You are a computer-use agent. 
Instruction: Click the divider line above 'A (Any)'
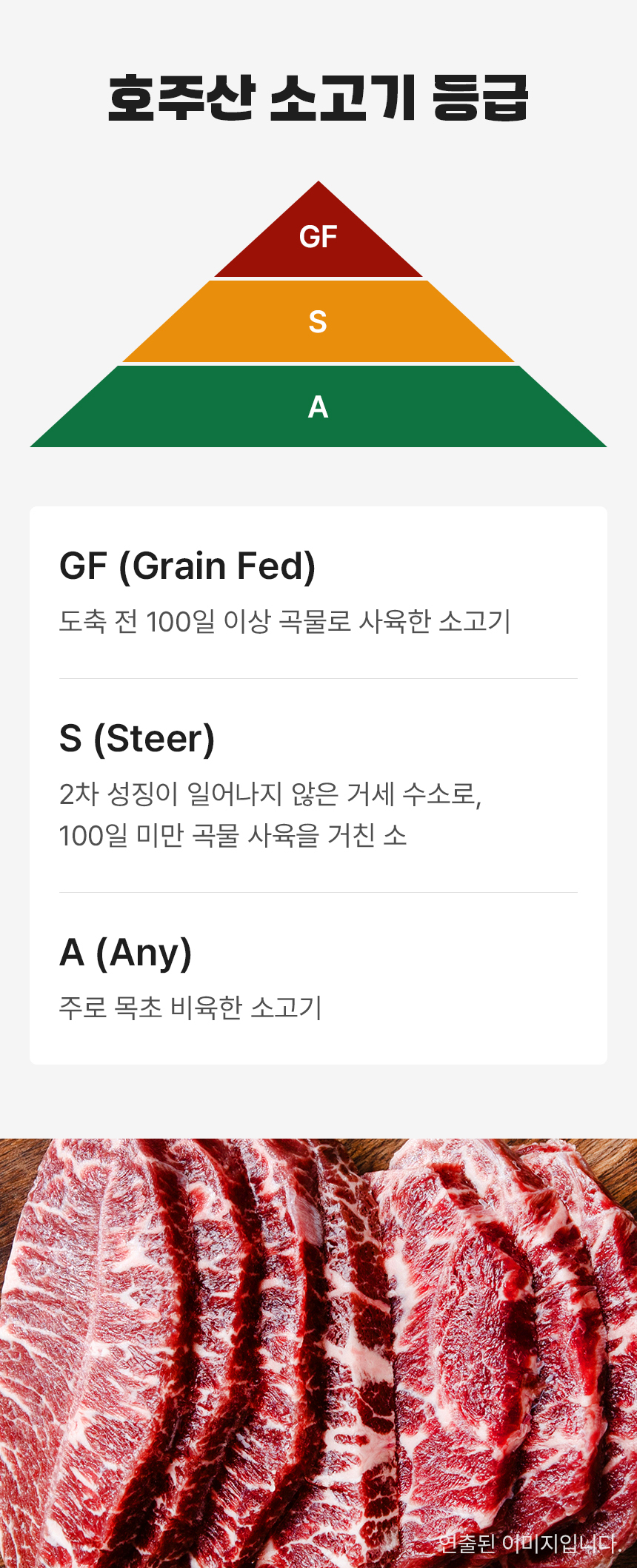(x=318, y=892)
